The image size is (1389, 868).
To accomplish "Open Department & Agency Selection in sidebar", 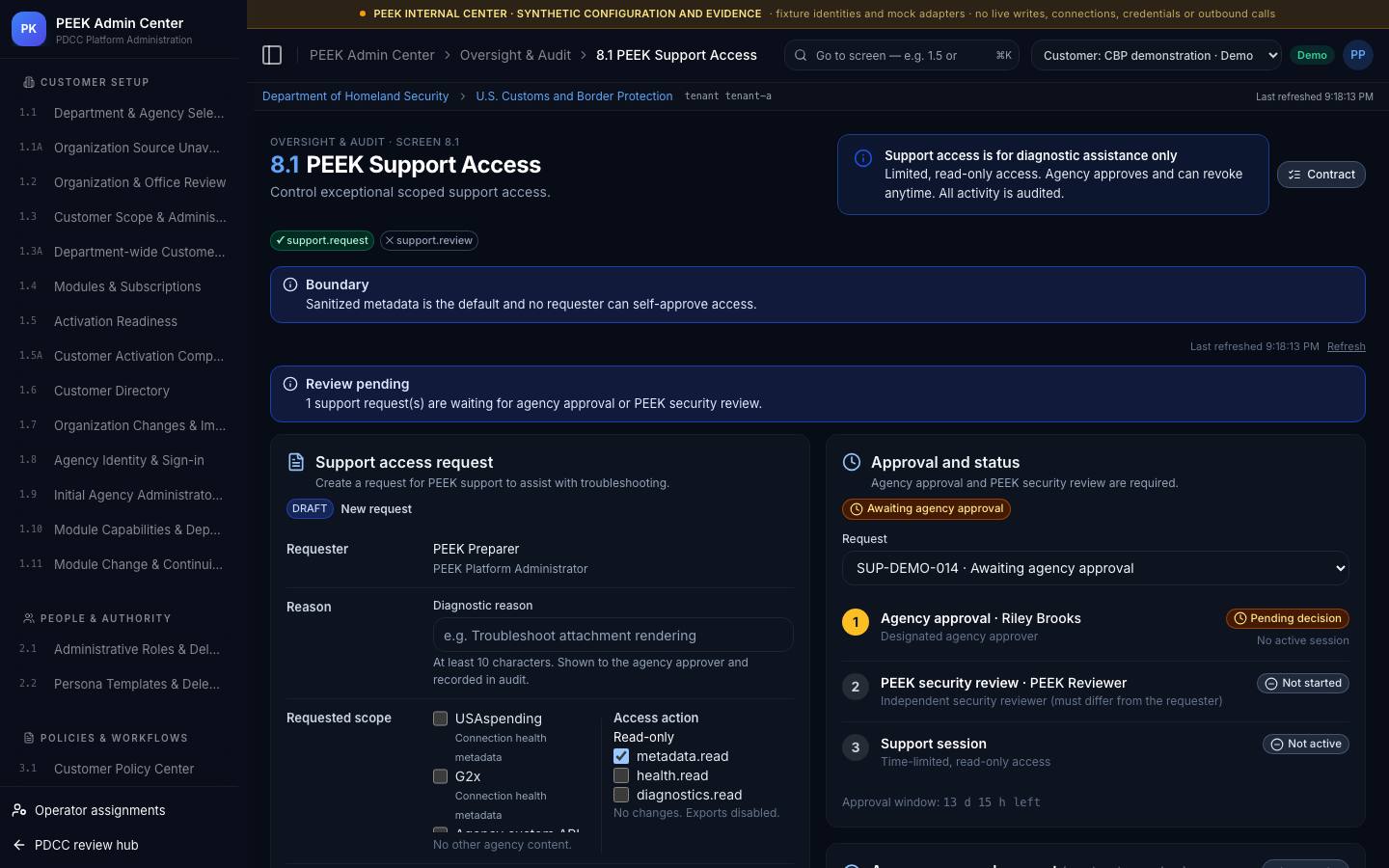I will pyautogui.click(x=122, y=113).
